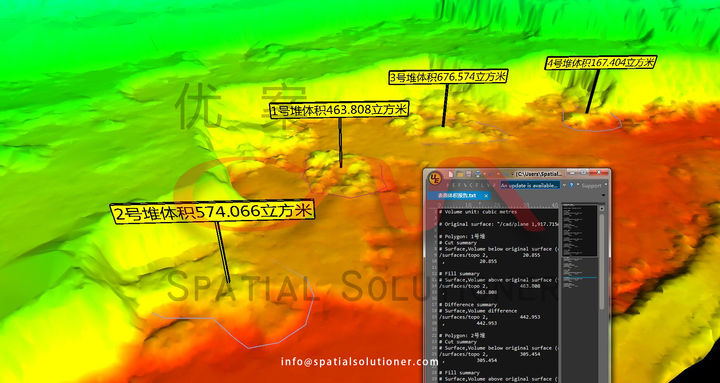Click the save disk icon in UltraEdit
The height and width of the screenshot is (383, 720).
pos(469,174)
